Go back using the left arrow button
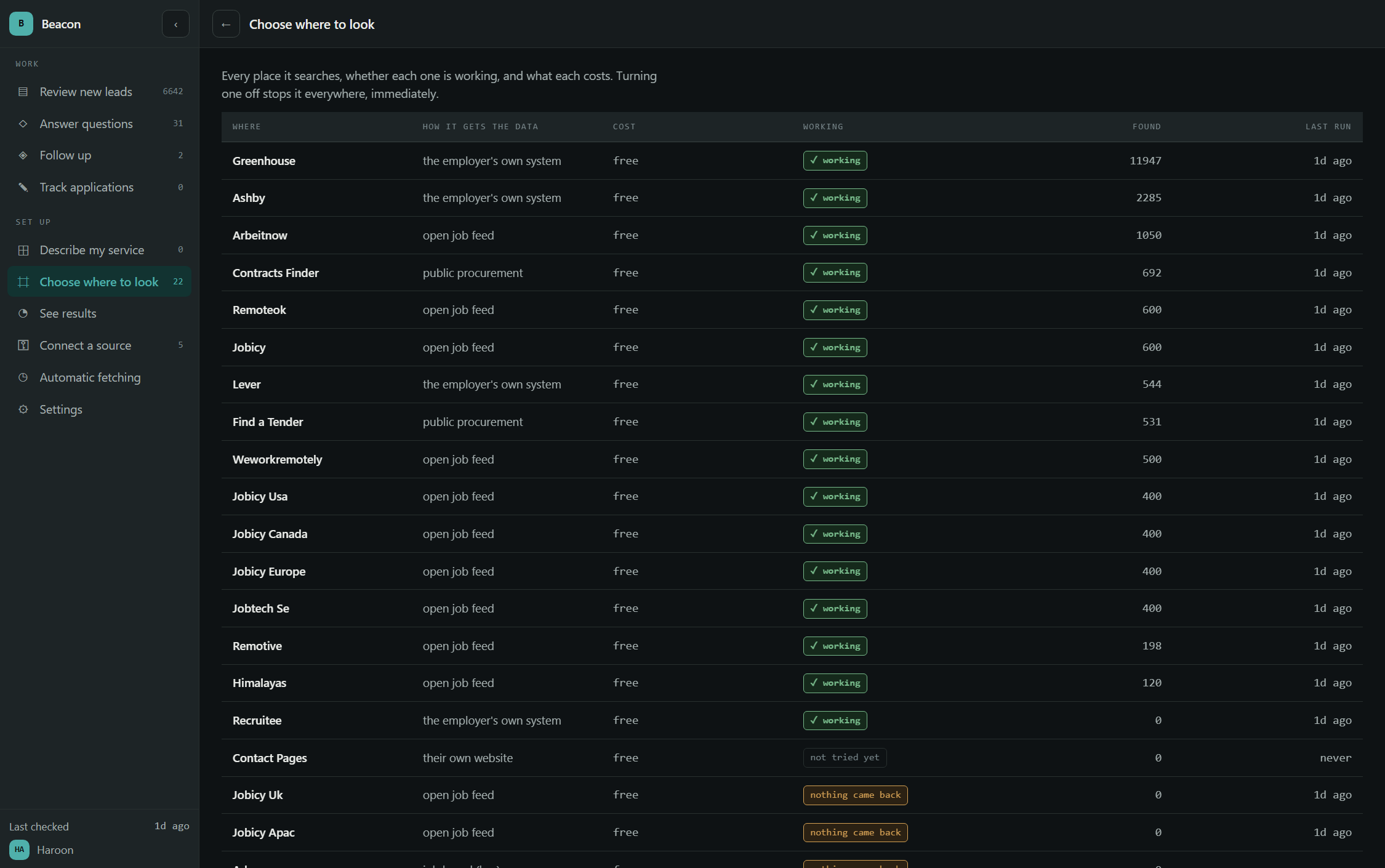This screenshot has height=868, width=1385. pos(226,24)
